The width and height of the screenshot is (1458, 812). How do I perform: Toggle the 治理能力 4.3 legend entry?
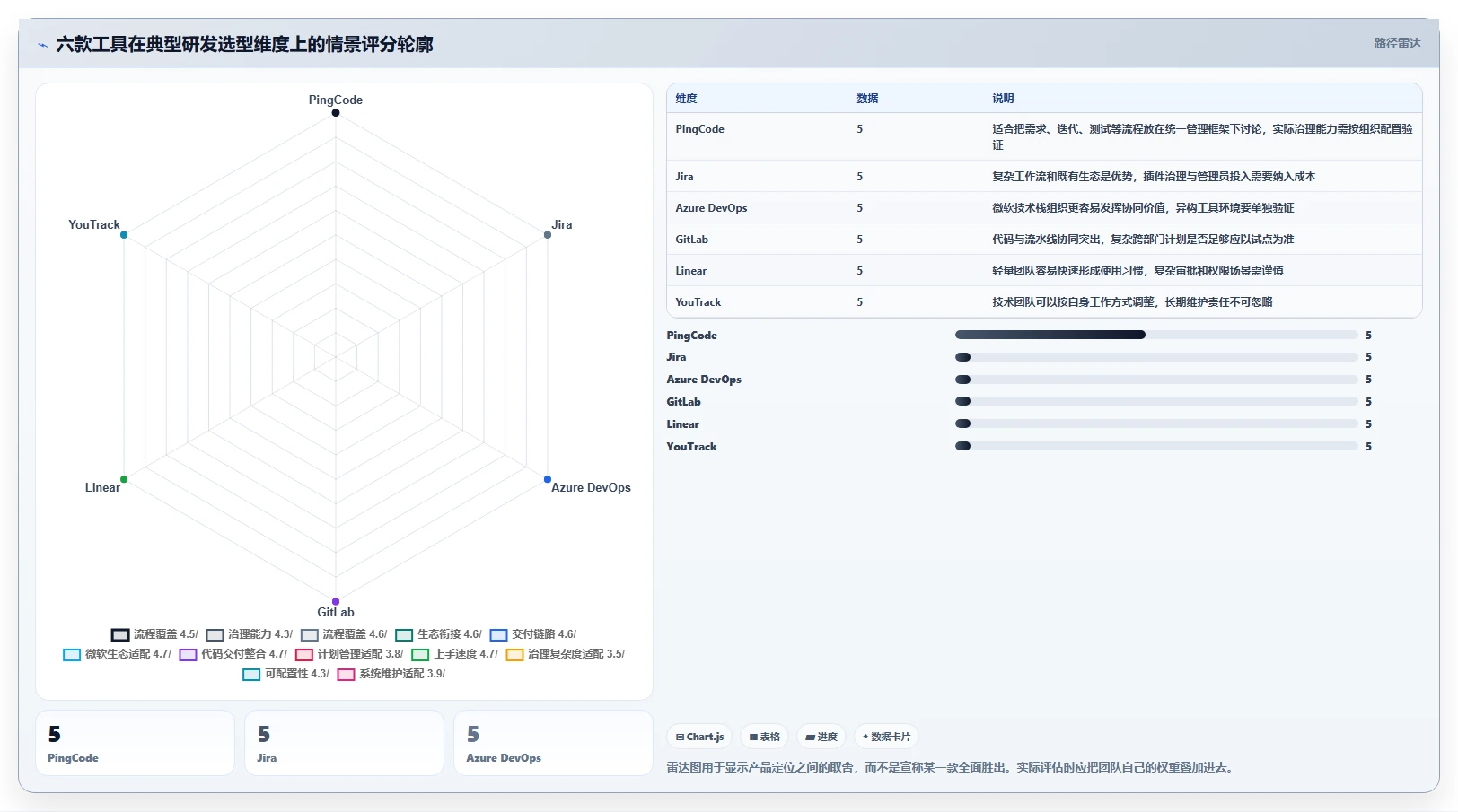pyautogui.click(x=250, y=634)
